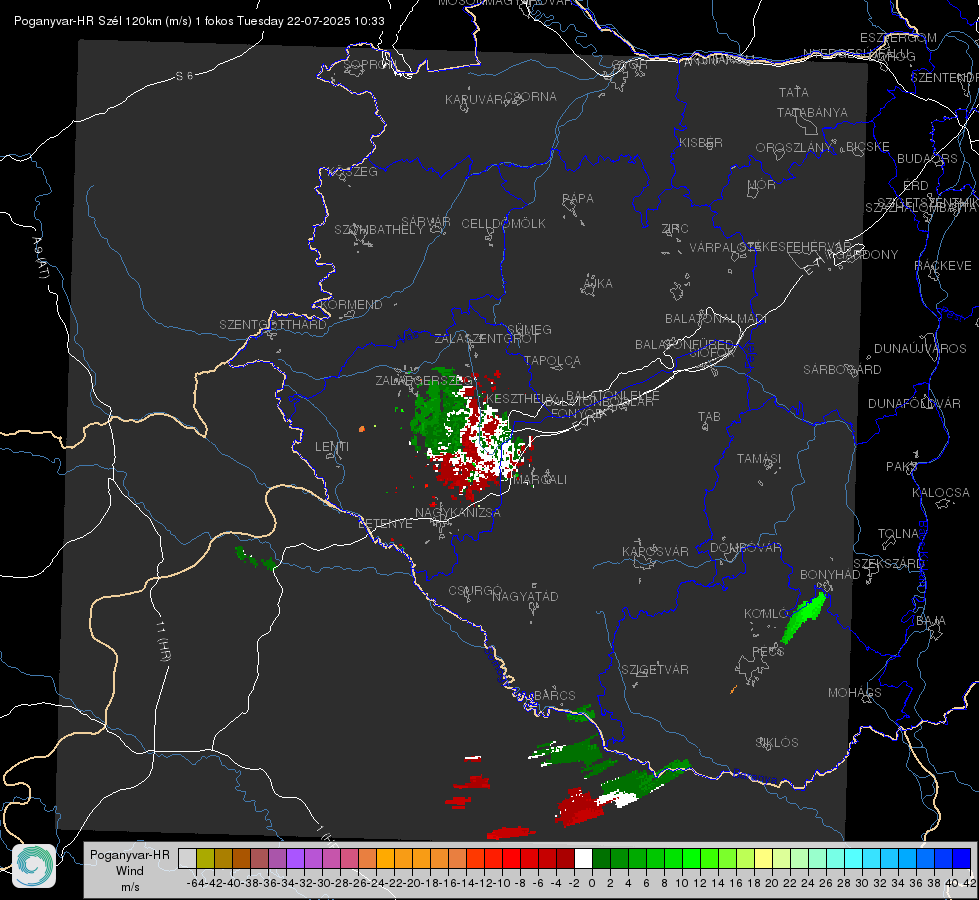Click the bright green echo between Komló and Bonyhád
The image size is (979, 900).
(x=804, y=617)
